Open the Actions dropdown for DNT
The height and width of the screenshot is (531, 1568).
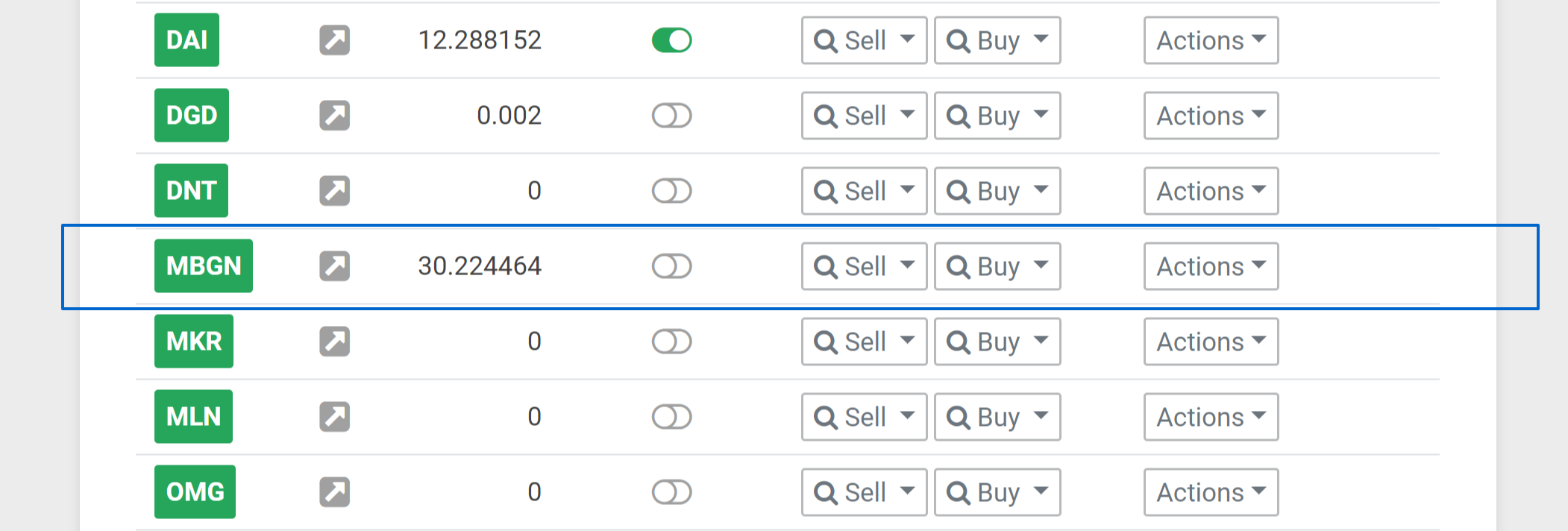[x=1211, y=191]
